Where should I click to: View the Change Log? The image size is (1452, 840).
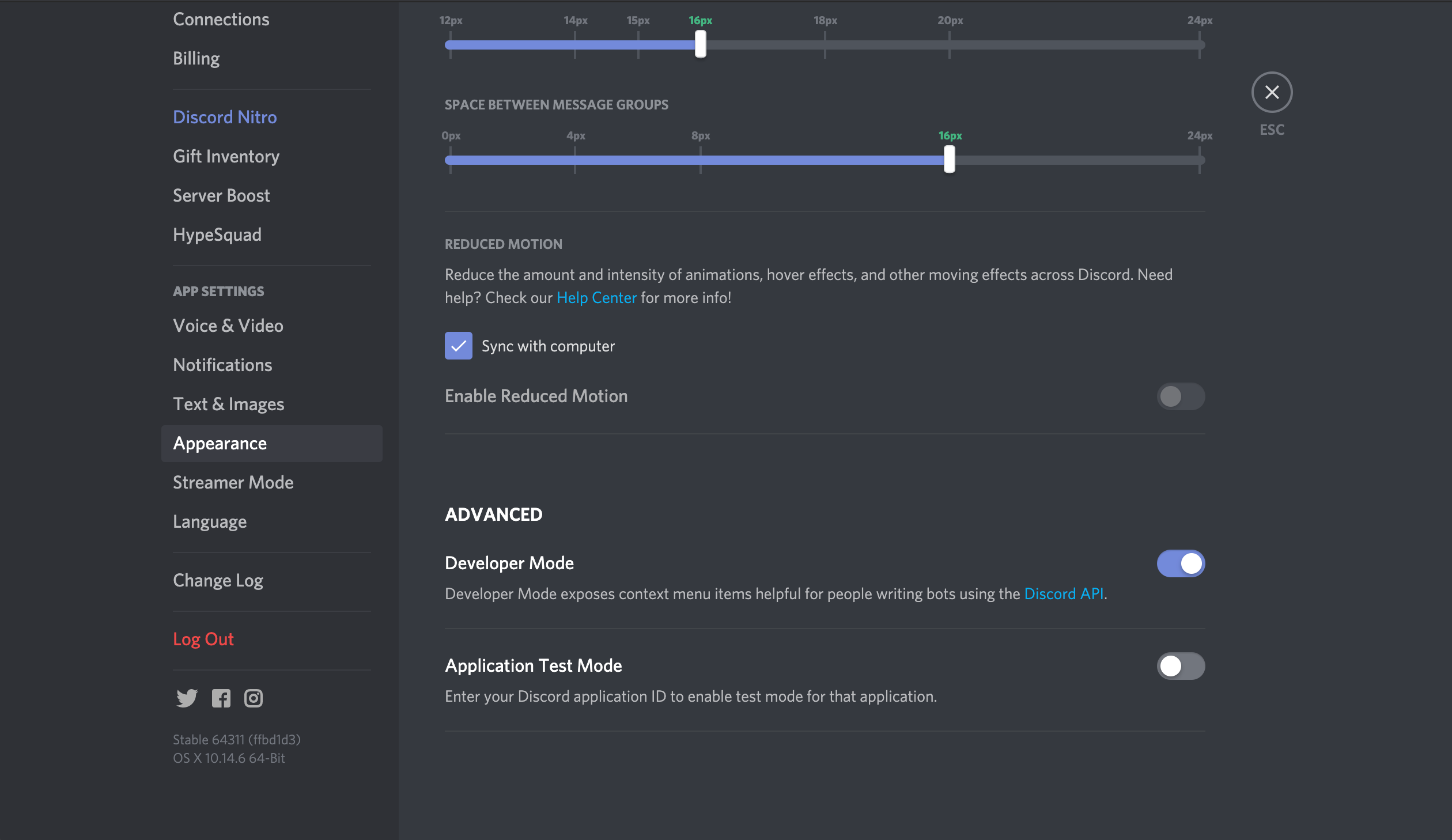(272, 581)
